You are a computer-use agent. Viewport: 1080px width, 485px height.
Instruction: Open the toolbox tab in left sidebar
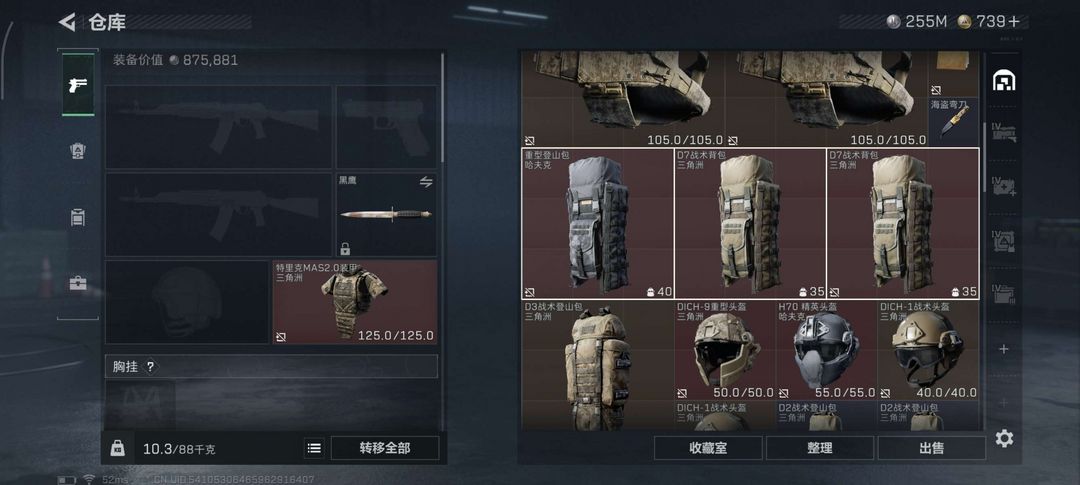pos(78,282)
